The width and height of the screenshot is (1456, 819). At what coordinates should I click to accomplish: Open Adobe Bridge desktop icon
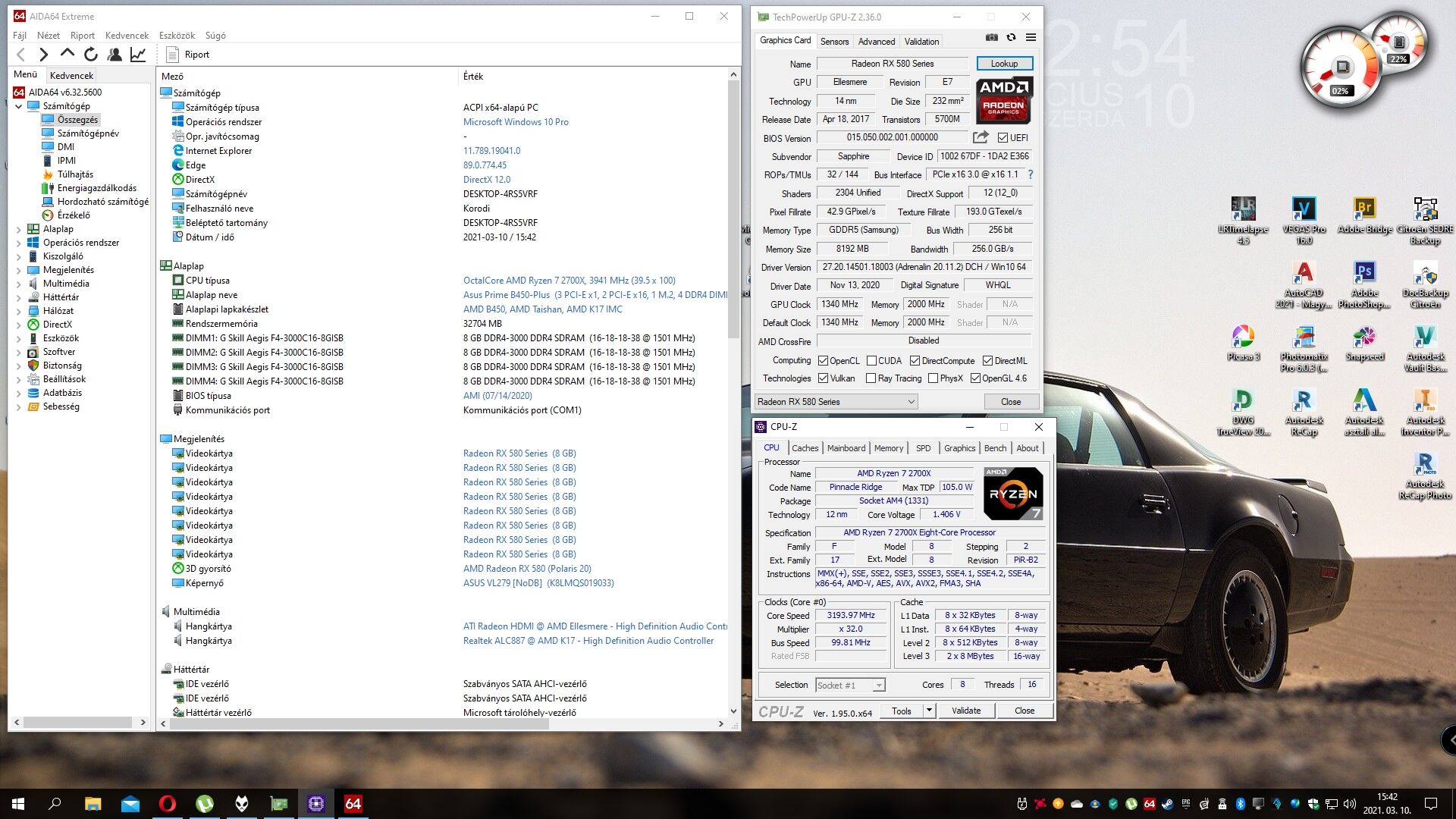[1364, 215]
